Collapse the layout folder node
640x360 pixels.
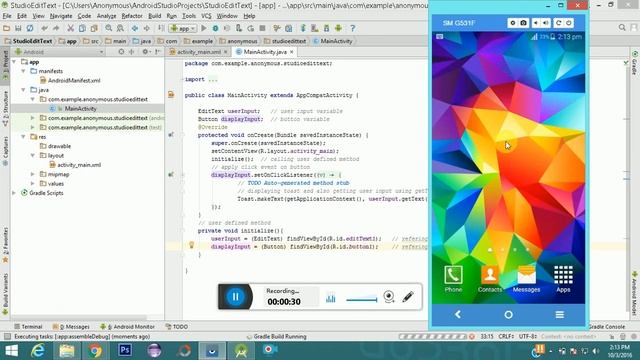(33, 156)
